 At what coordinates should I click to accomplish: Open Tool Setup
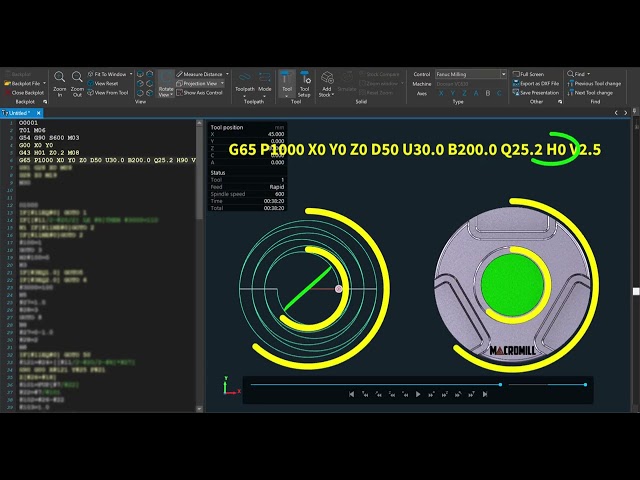click(x=304, y=84)
